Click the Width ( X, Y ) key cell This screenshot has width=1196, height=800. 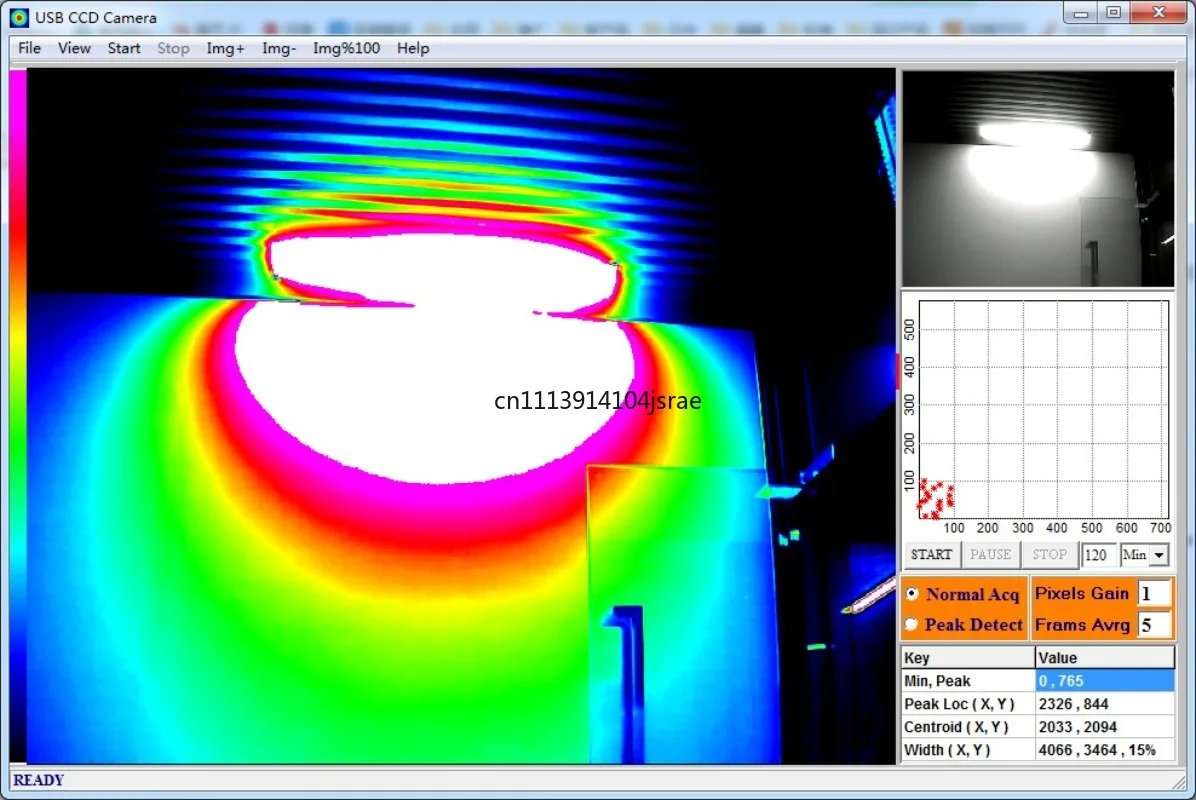(x=968, y=750)
